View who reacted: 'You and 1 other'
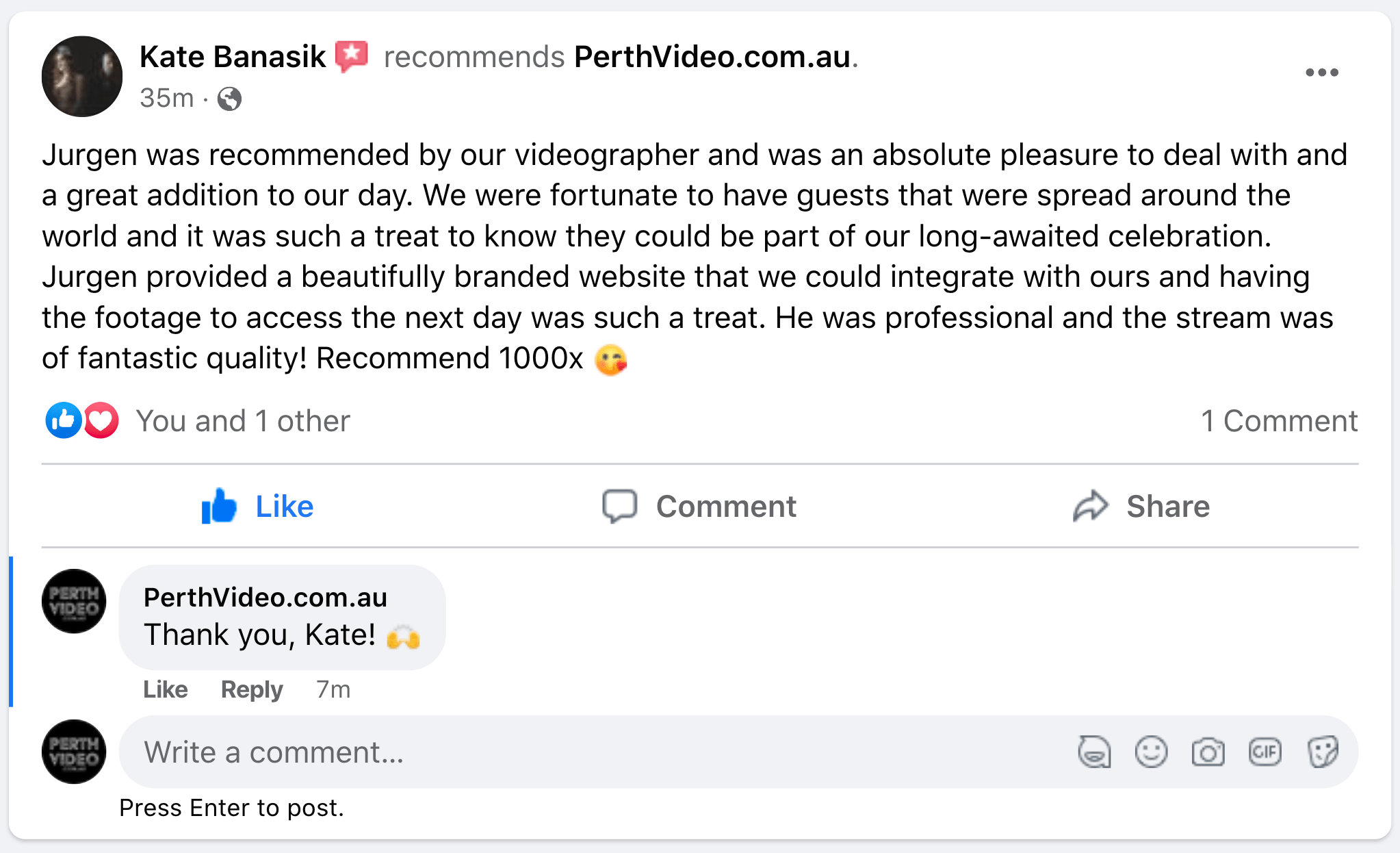Image resolution: width=1400 pixels, height=853 pixels. (243, 421)
